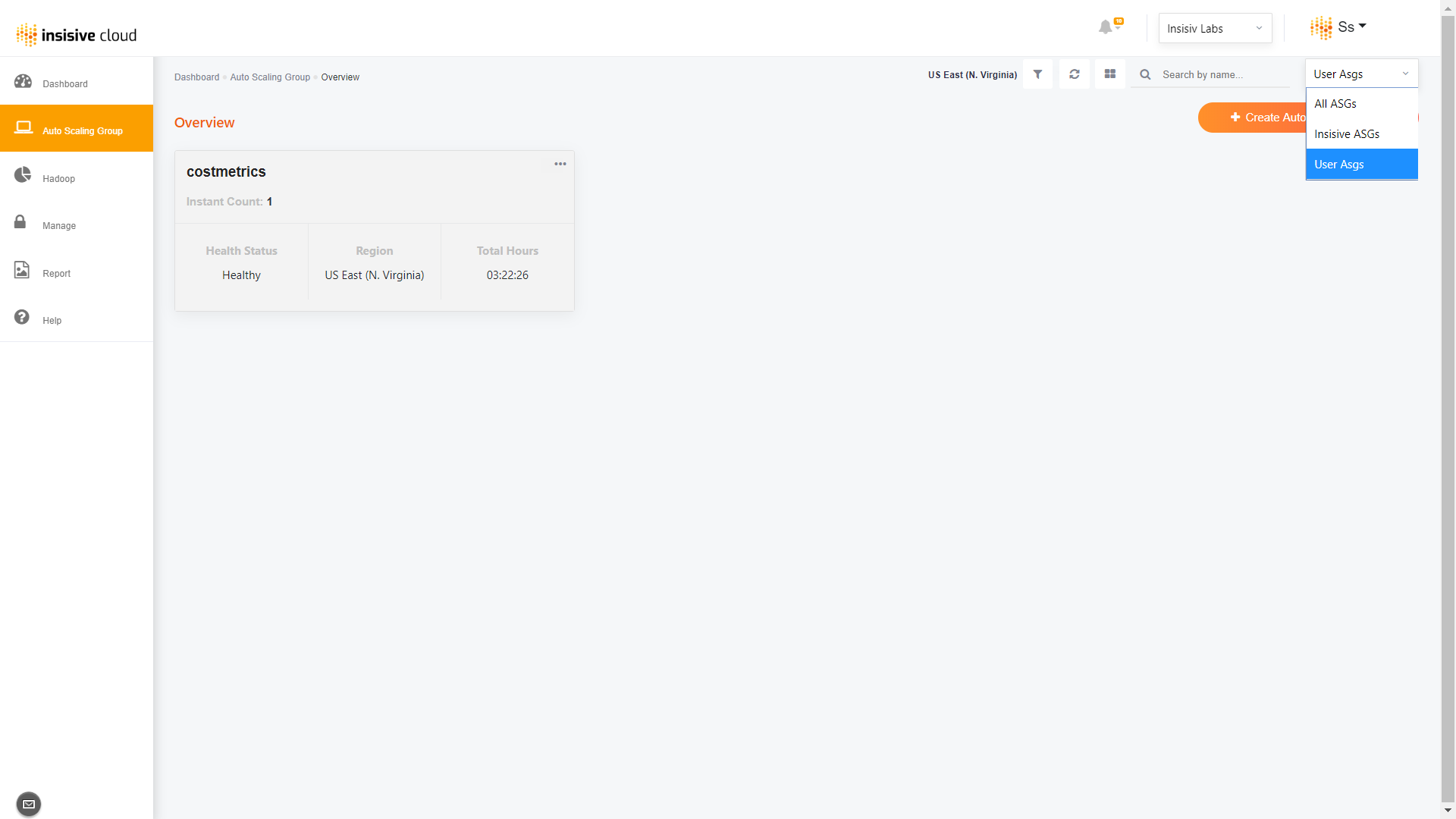1456x819 pixels.
Task: Choose Insisive ASGs from the list
Action: 1347,134
